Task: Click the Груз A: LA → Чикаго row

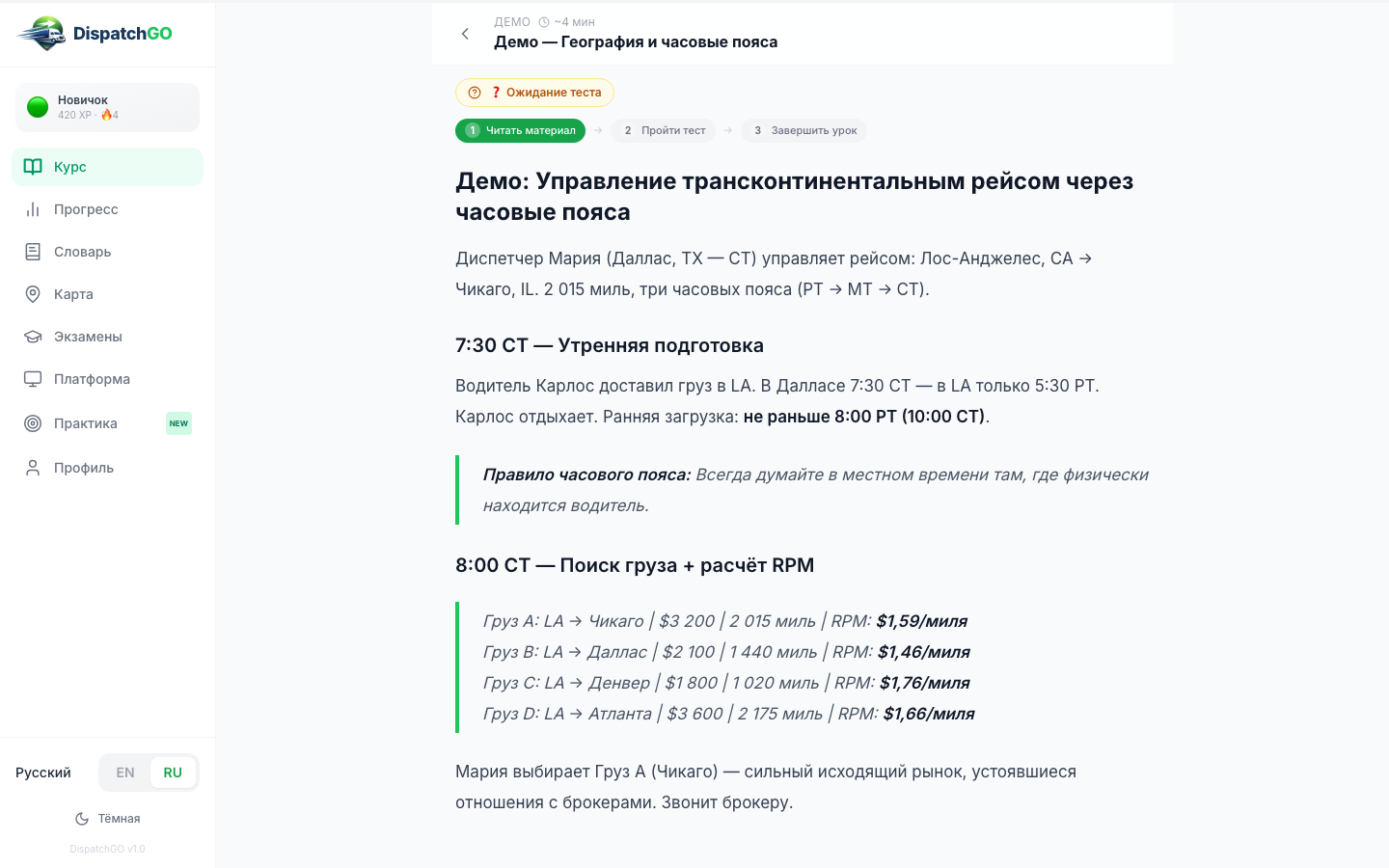Action: (725, 621)
